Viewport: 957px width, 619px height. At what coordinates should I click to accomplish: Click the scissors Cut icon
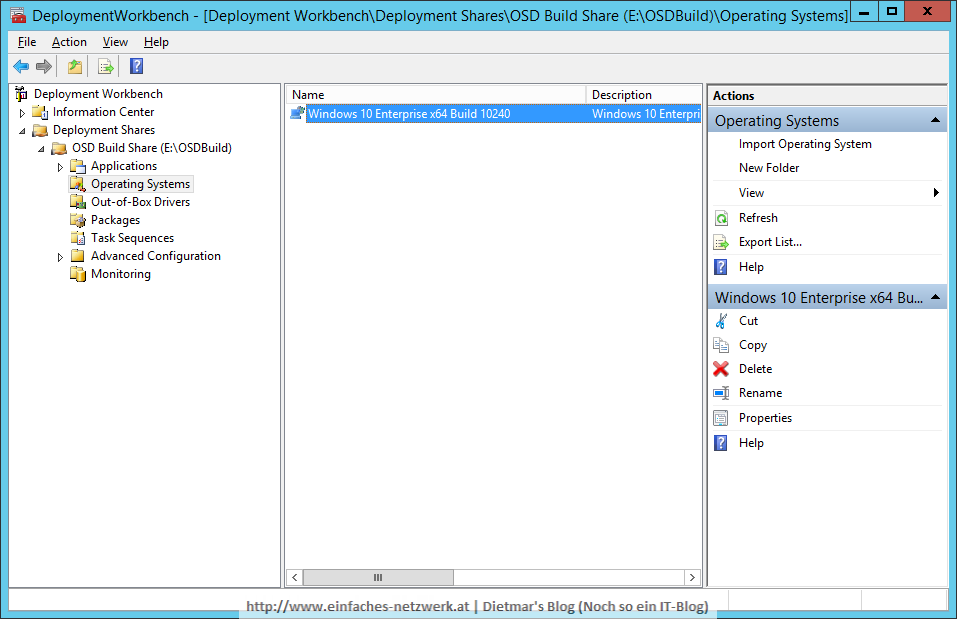tap(721, 320)
